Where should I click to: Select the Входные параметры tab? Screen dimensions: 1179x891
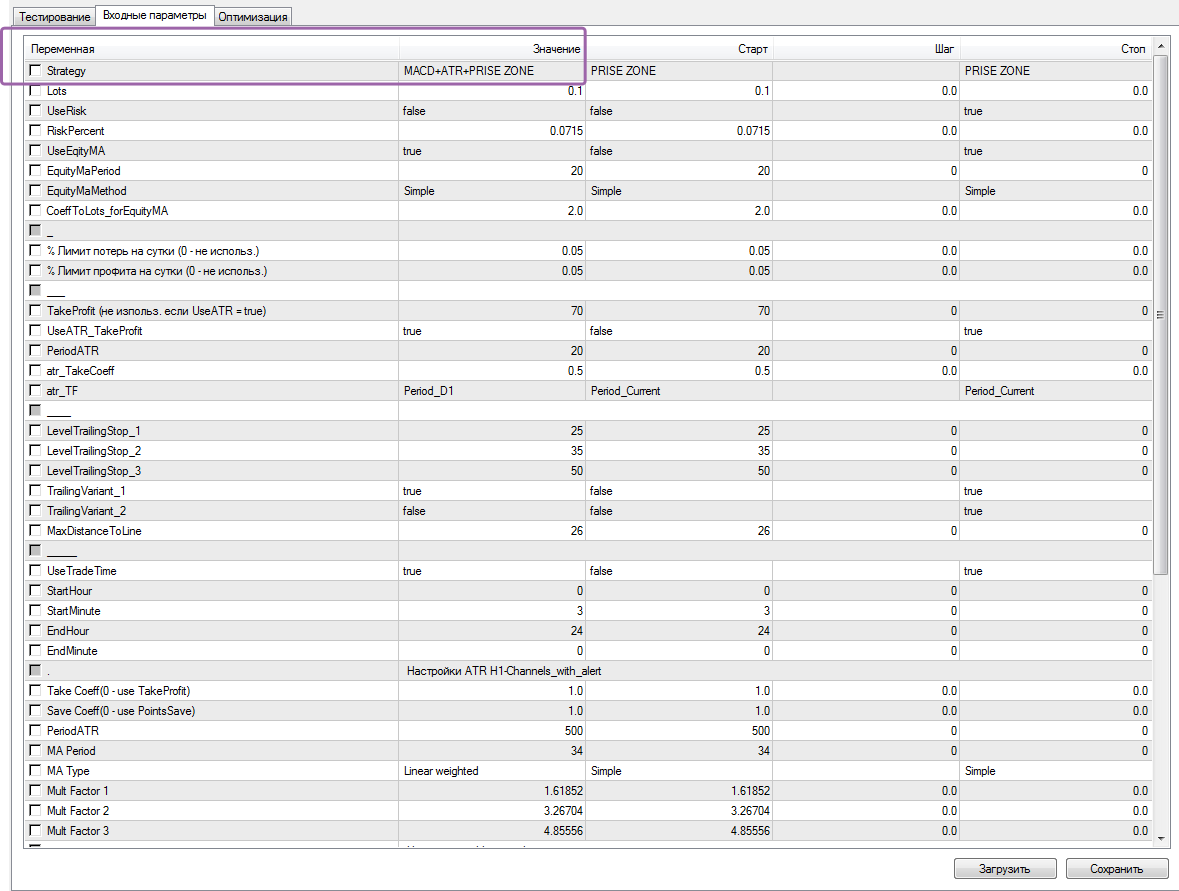click(x=154, y=15)
